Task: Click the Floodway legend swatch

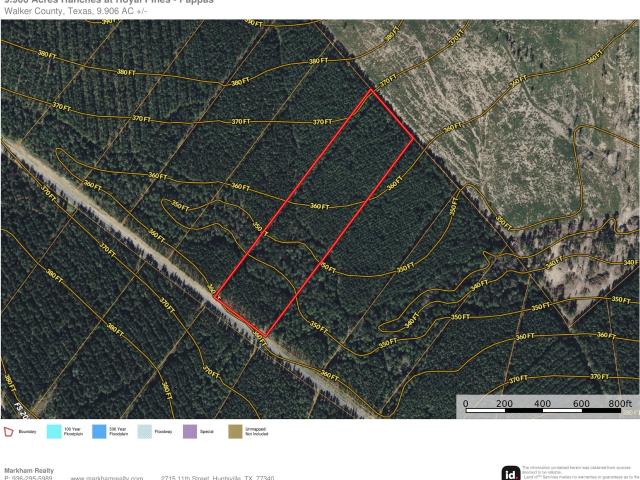Action: pos(143,432)
